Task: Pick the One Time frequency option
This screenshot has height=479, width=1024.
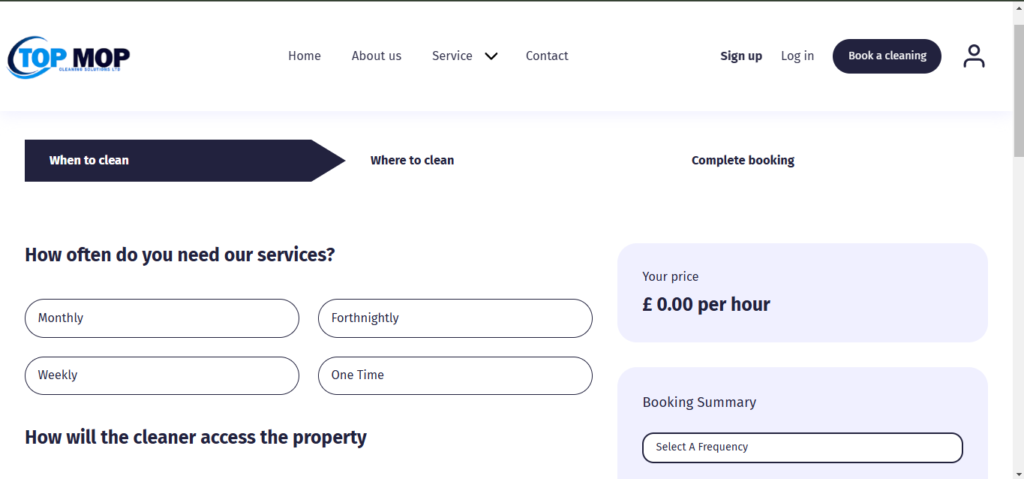Action: point(455,375)
